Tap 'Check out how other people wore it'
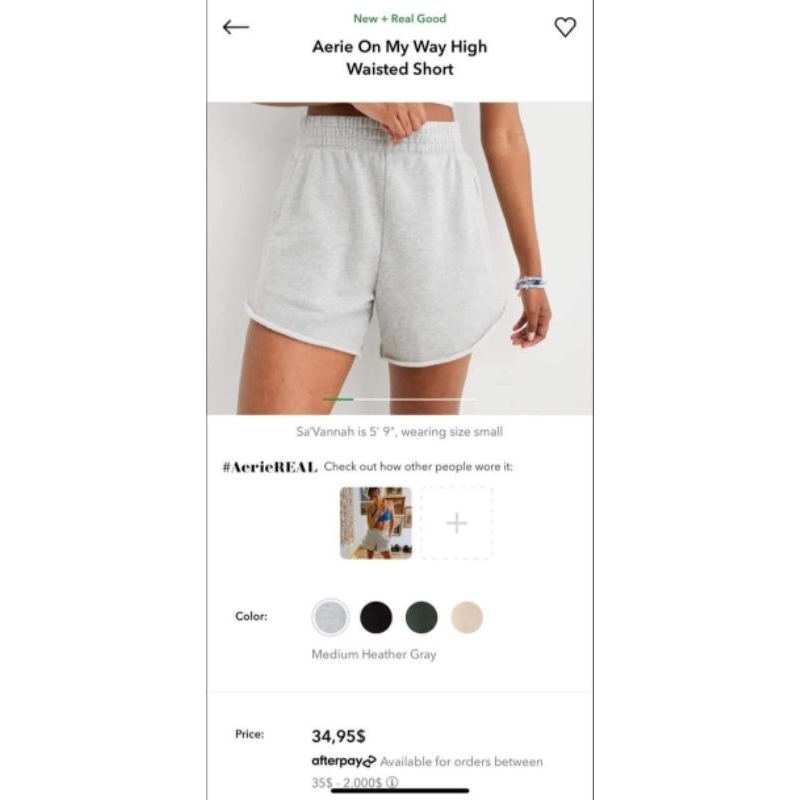The width and height of the screenshot is (800, 800). (418, 466)
